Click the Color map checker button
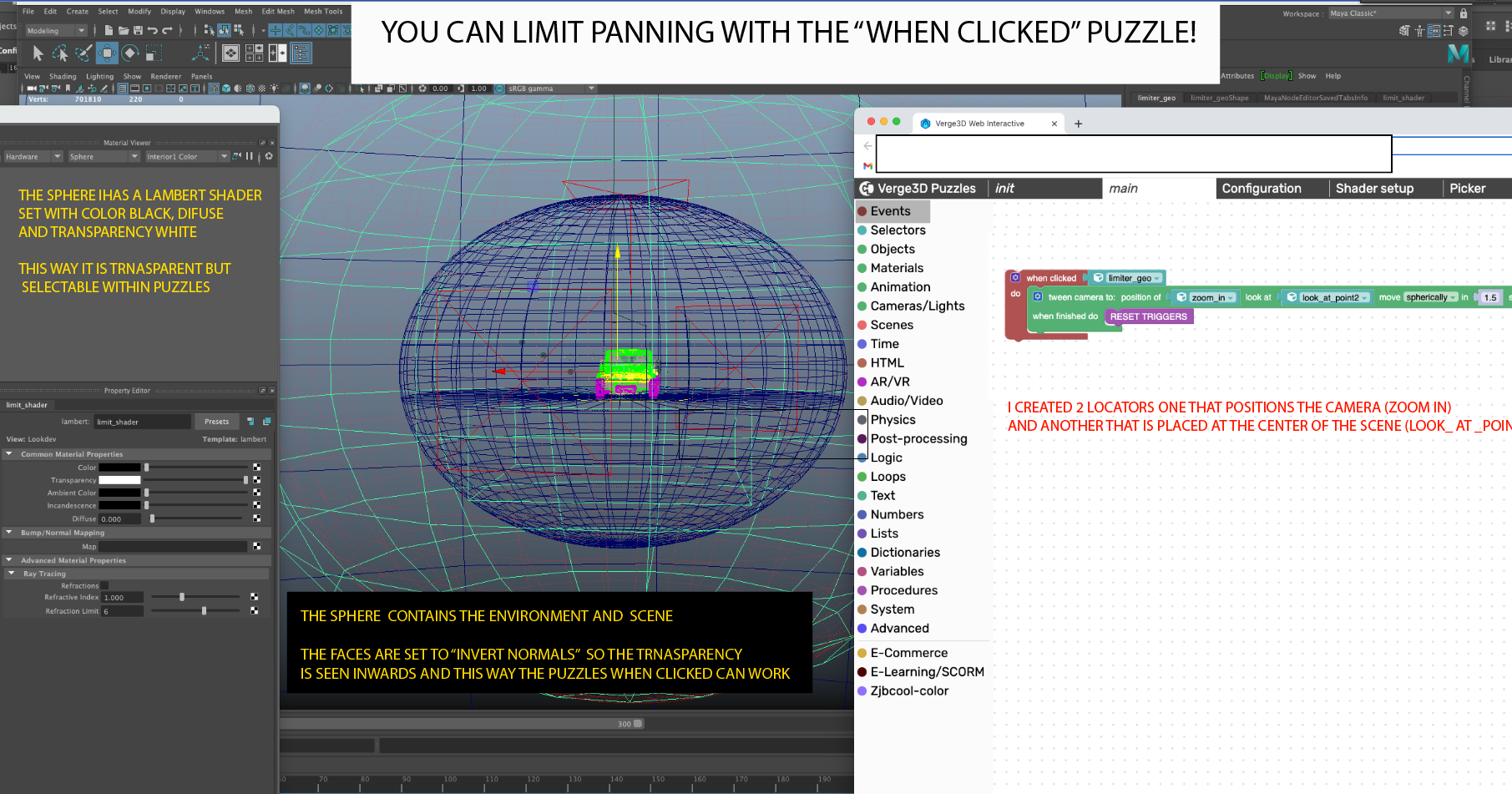Screen dimensions: 1512x794 click(x=256, y=468)
